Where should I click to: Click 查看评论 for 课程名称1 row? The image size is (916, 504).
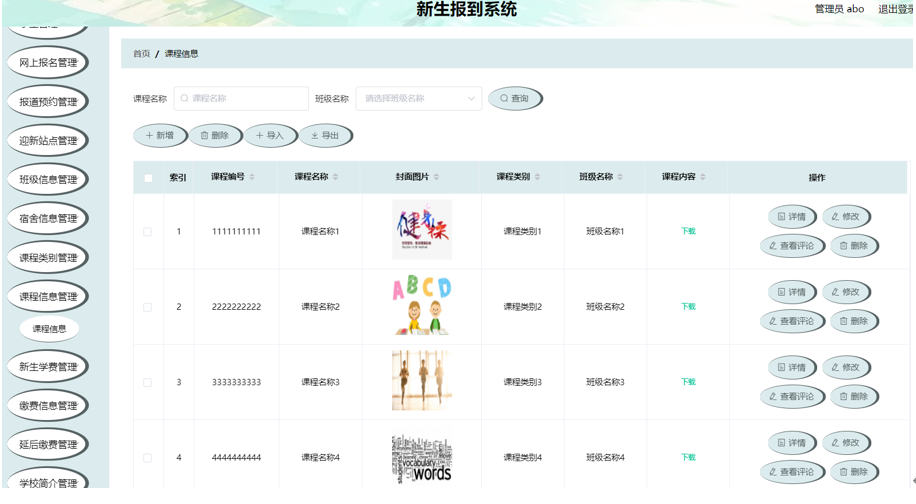792,246
